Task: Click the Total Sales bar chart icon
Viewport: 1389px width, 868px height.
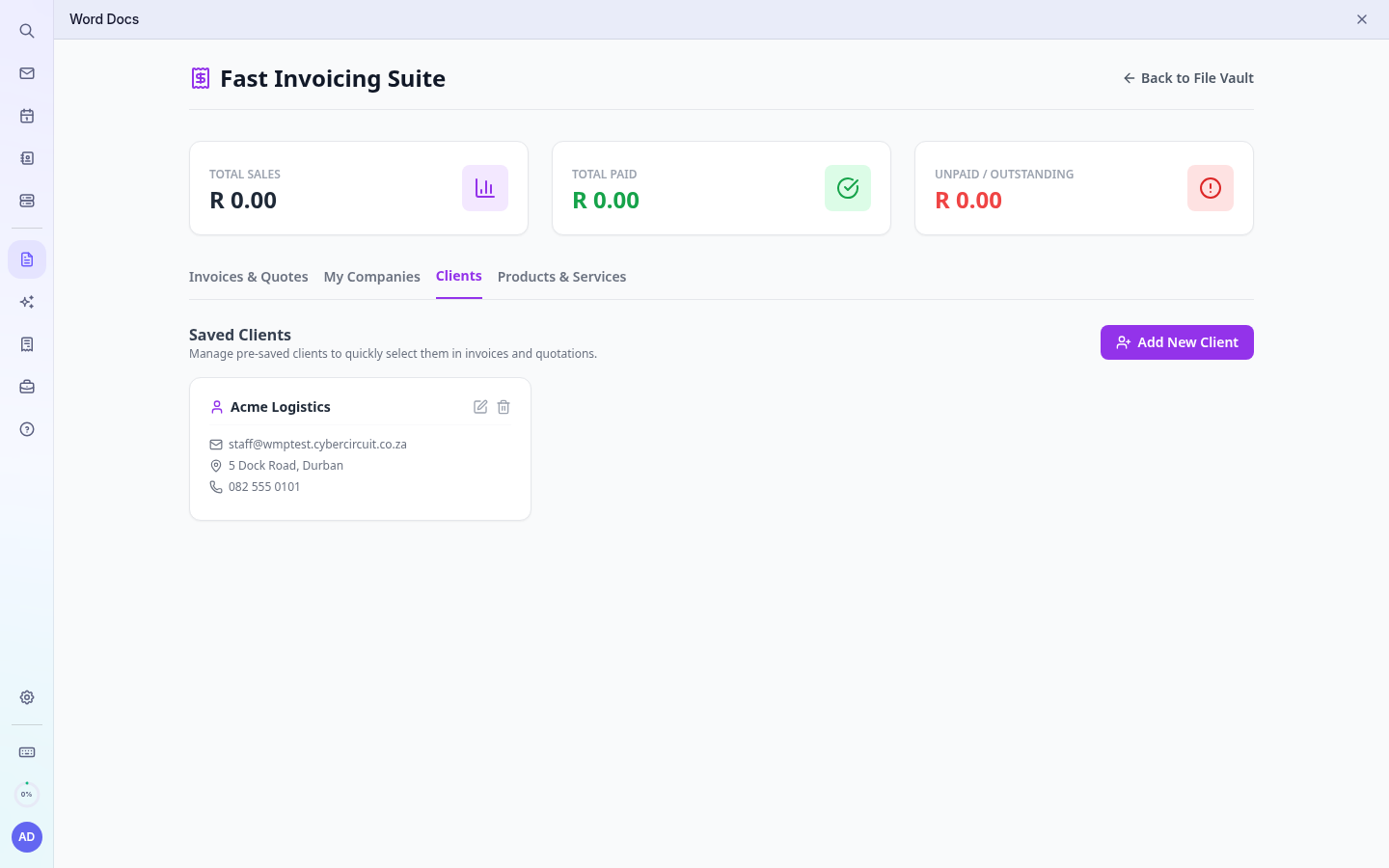Action: coord(485,188)
